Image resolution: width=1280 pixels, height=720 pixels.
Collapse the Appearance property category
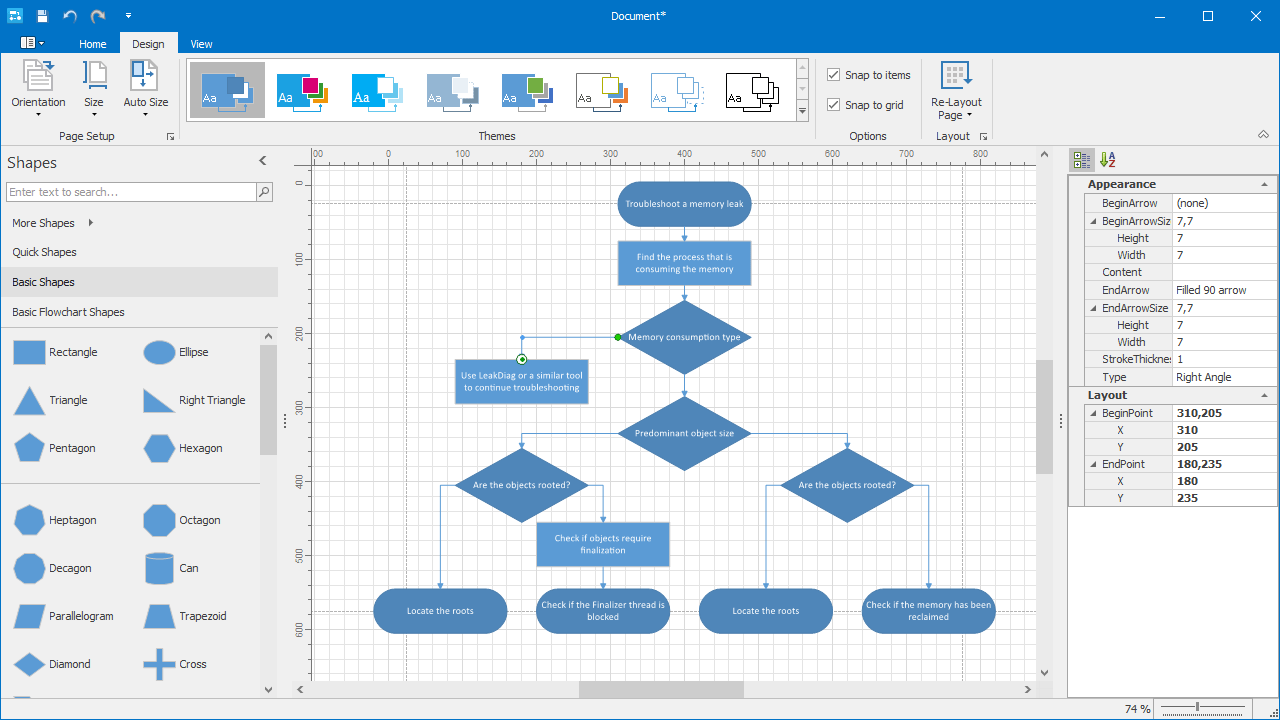tap(1264, 185)
